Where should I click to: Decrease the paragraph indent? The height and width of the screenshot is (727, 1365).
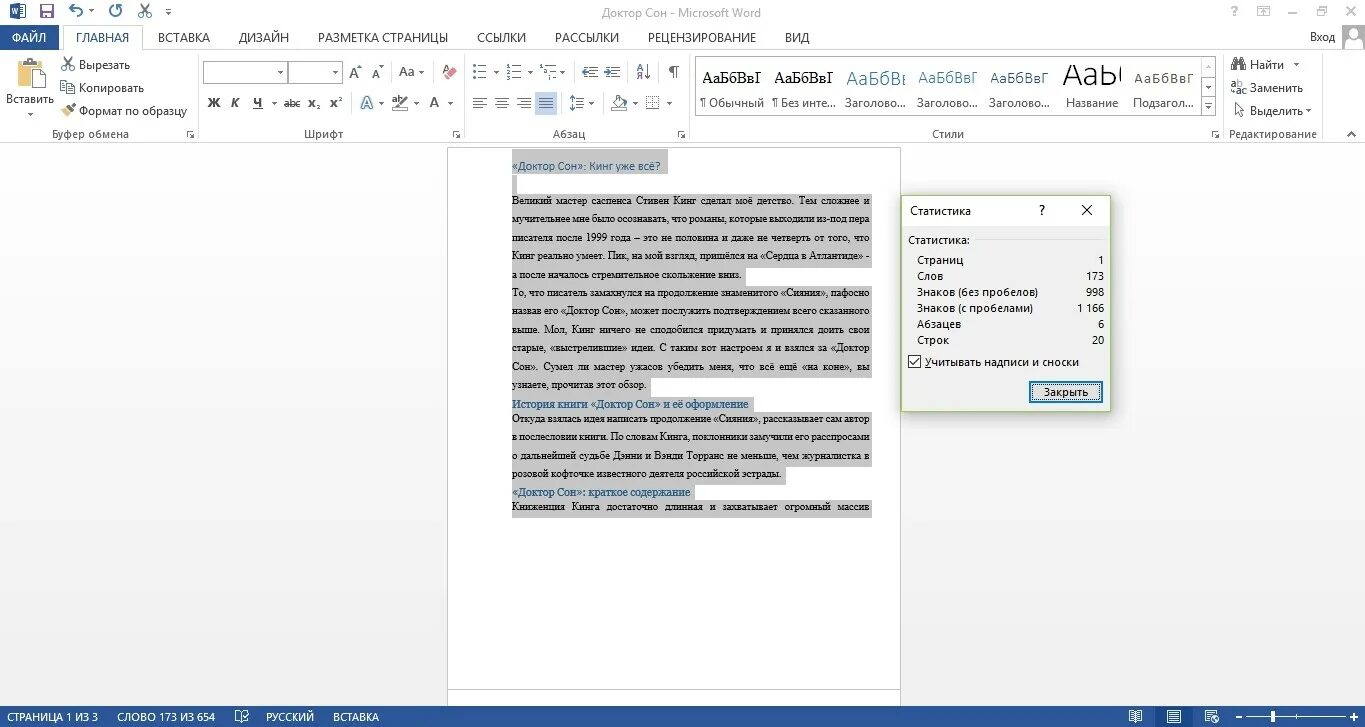pos(590,72)
